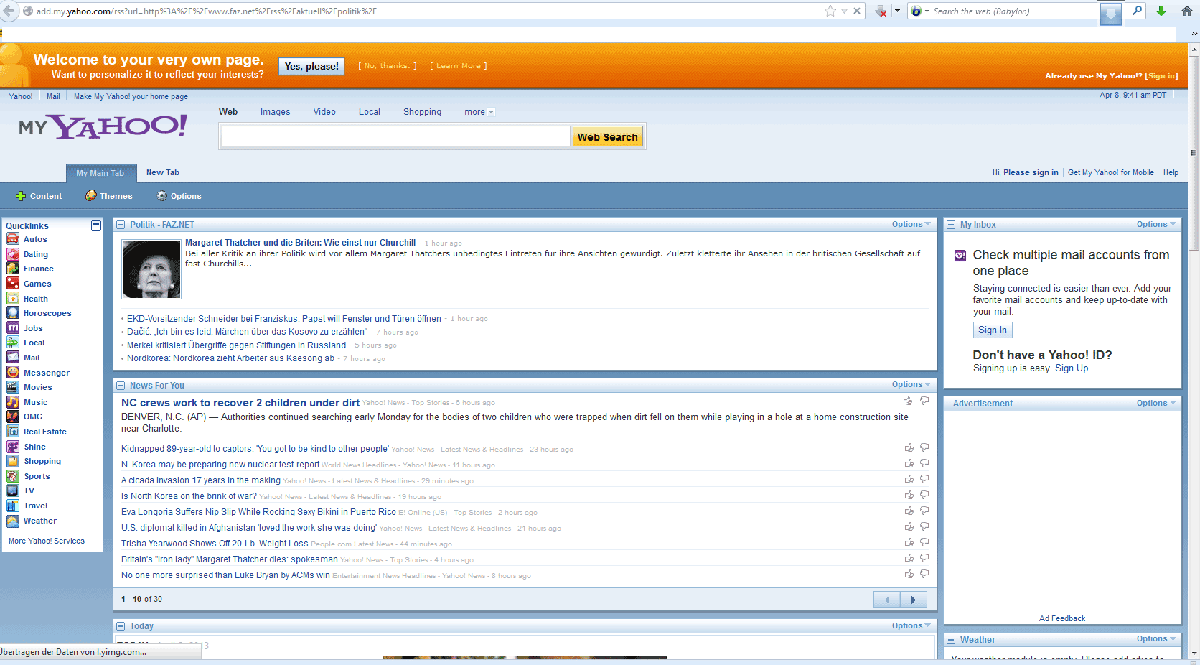Click the Yahoo web search input field

point(395,137)
